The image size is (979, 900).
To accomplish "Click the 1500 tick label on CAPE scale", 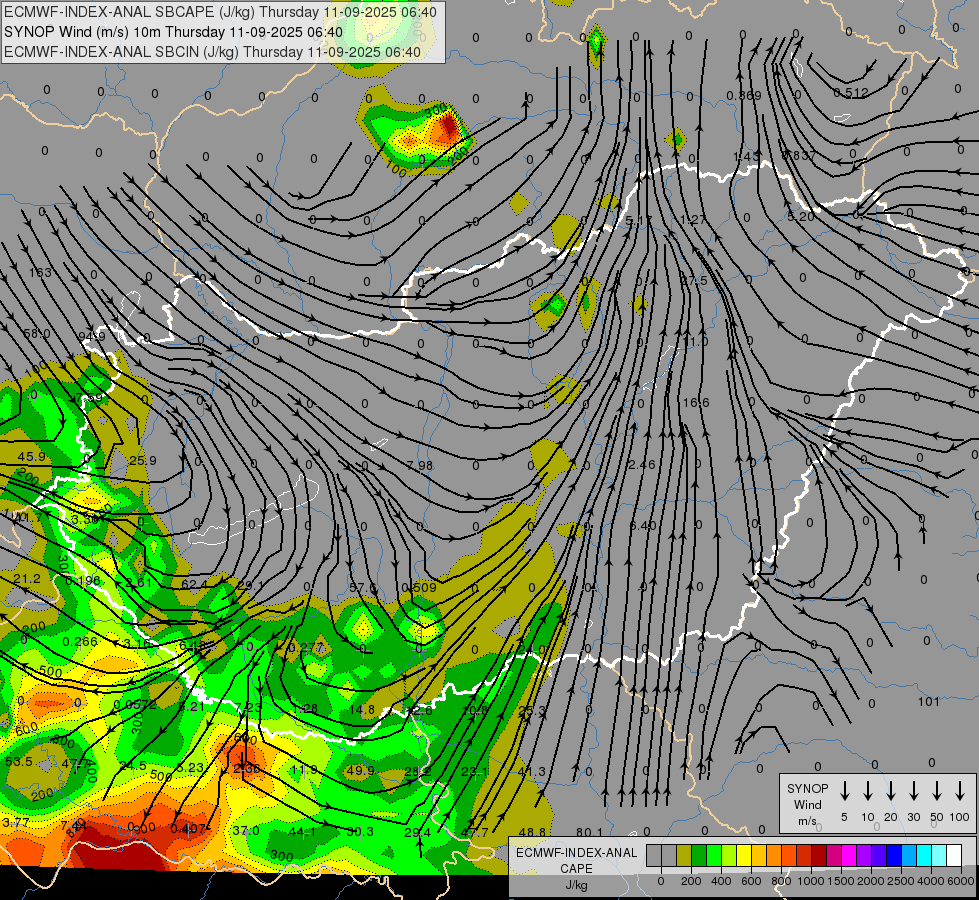I will point(841,881).
